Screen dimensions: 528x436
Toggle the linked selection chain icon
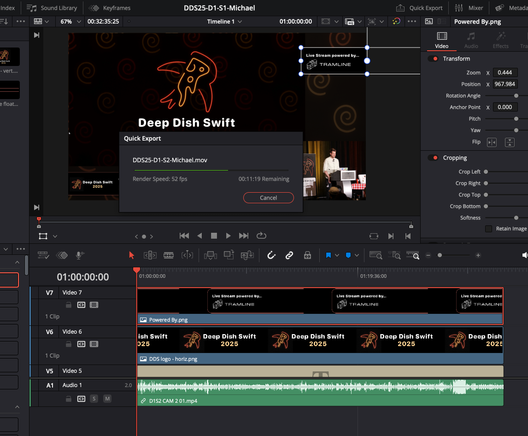coord(289,255)
